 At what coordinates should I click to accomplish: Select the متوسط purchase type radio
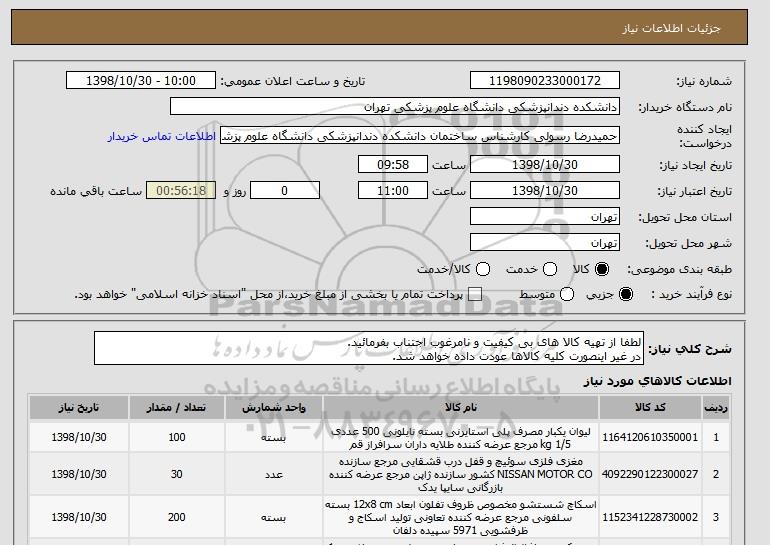click(x=567, y=294)
